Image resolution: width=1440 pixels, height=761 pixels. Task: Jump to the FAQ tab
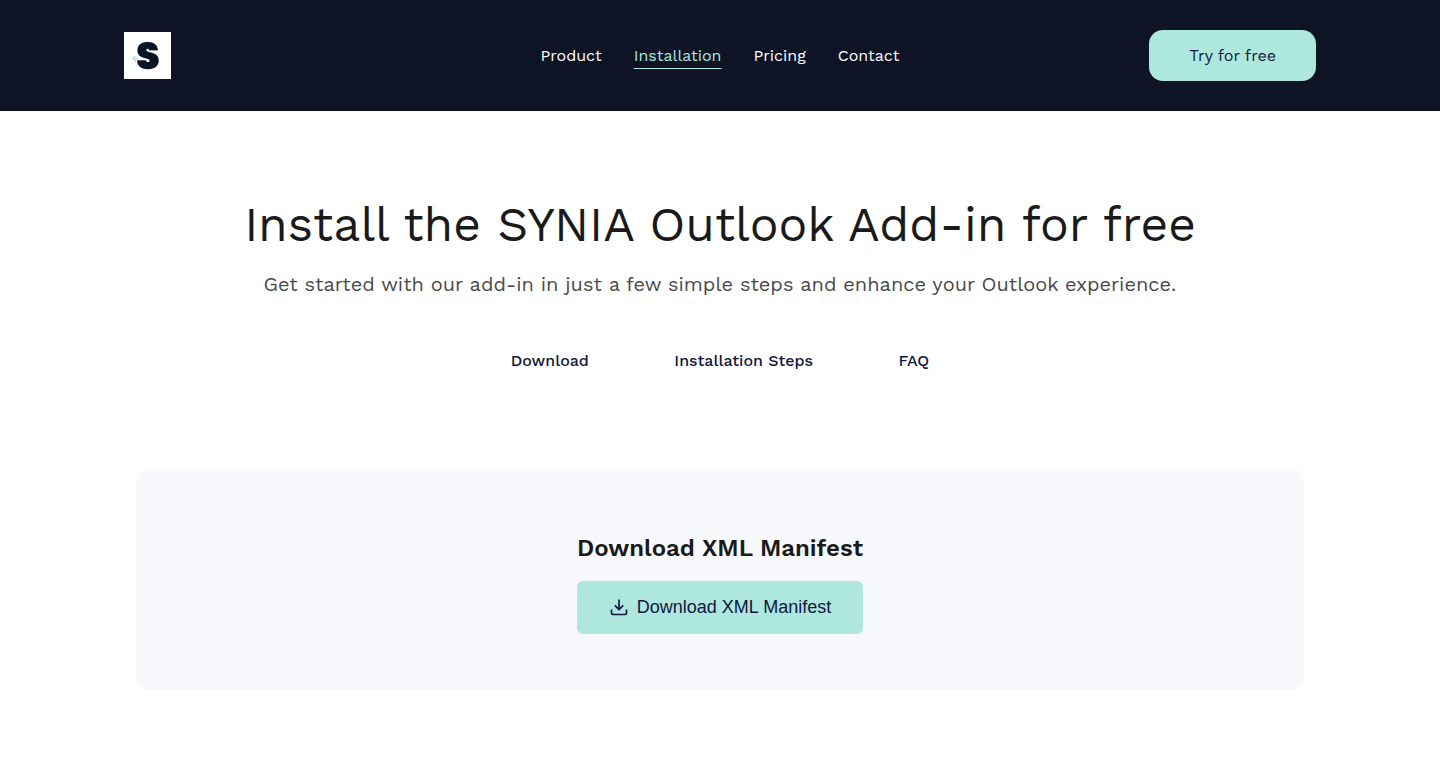point(913,361)
